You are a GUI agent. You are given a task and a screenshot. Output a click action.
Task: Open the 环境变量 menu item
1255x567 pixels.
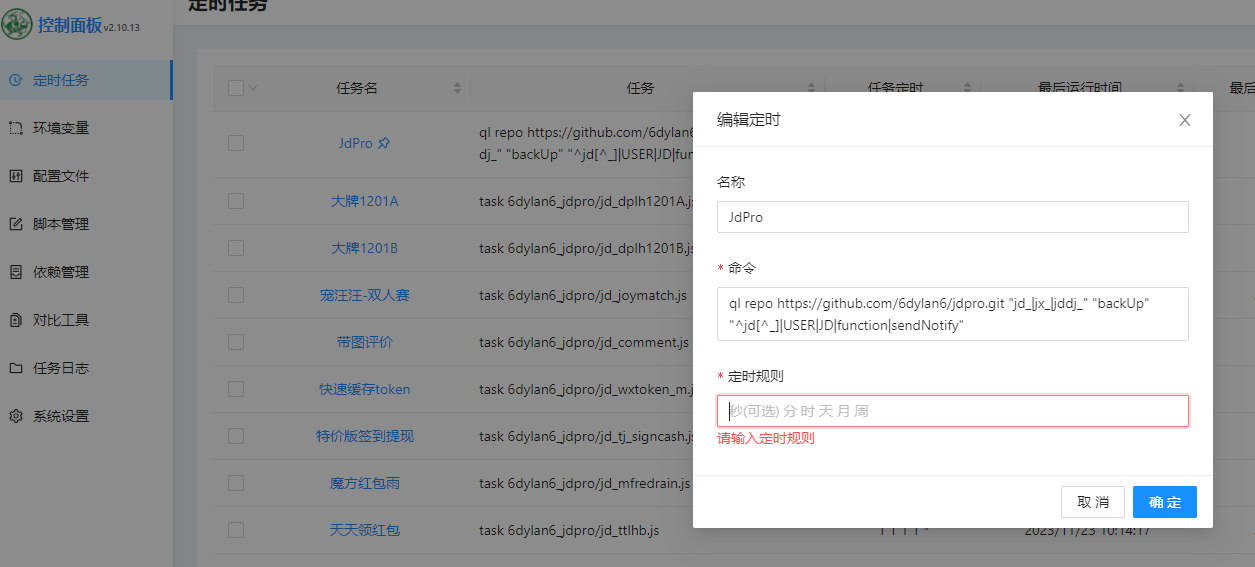tap(86, 128)
